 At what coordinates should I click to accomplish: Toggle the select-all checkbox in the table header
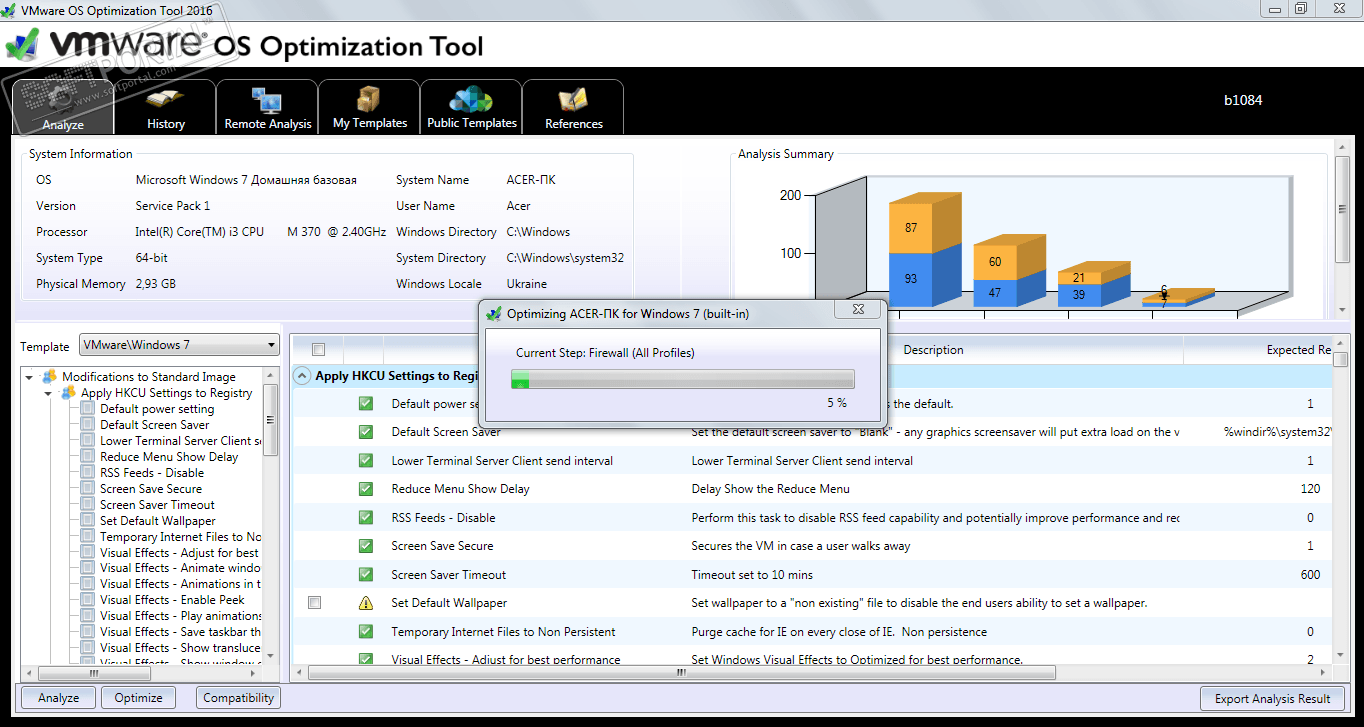319,350
